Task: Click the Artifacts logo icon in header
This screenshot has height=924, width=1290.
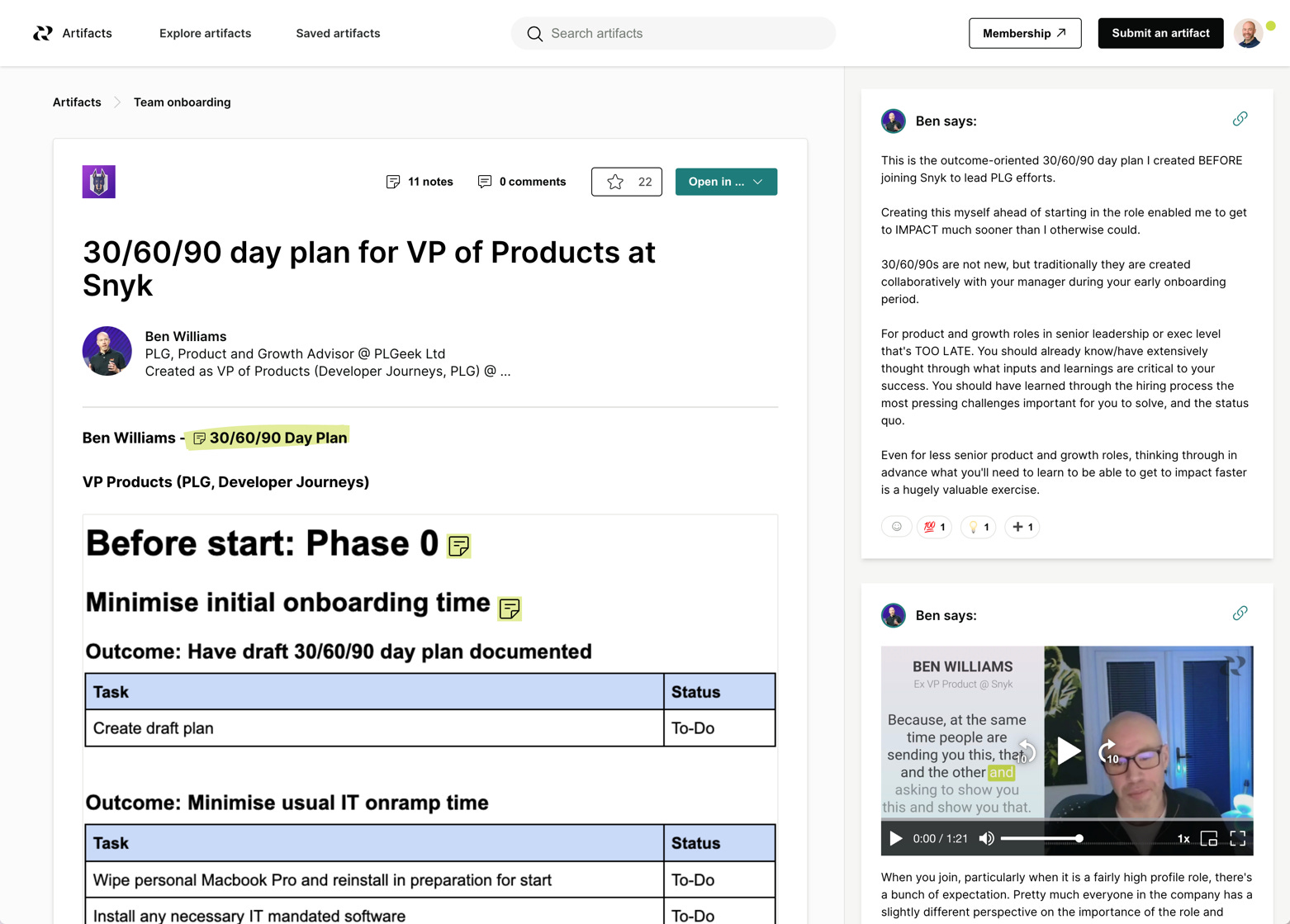Action: pyautogui.click(x=43, y=33)
